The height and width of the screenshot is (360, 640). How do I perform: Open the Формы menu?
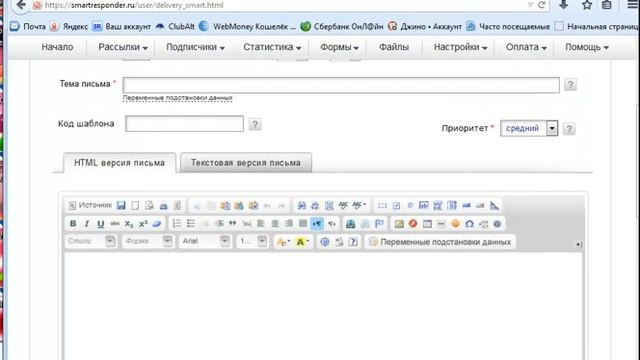coord(339,47)
